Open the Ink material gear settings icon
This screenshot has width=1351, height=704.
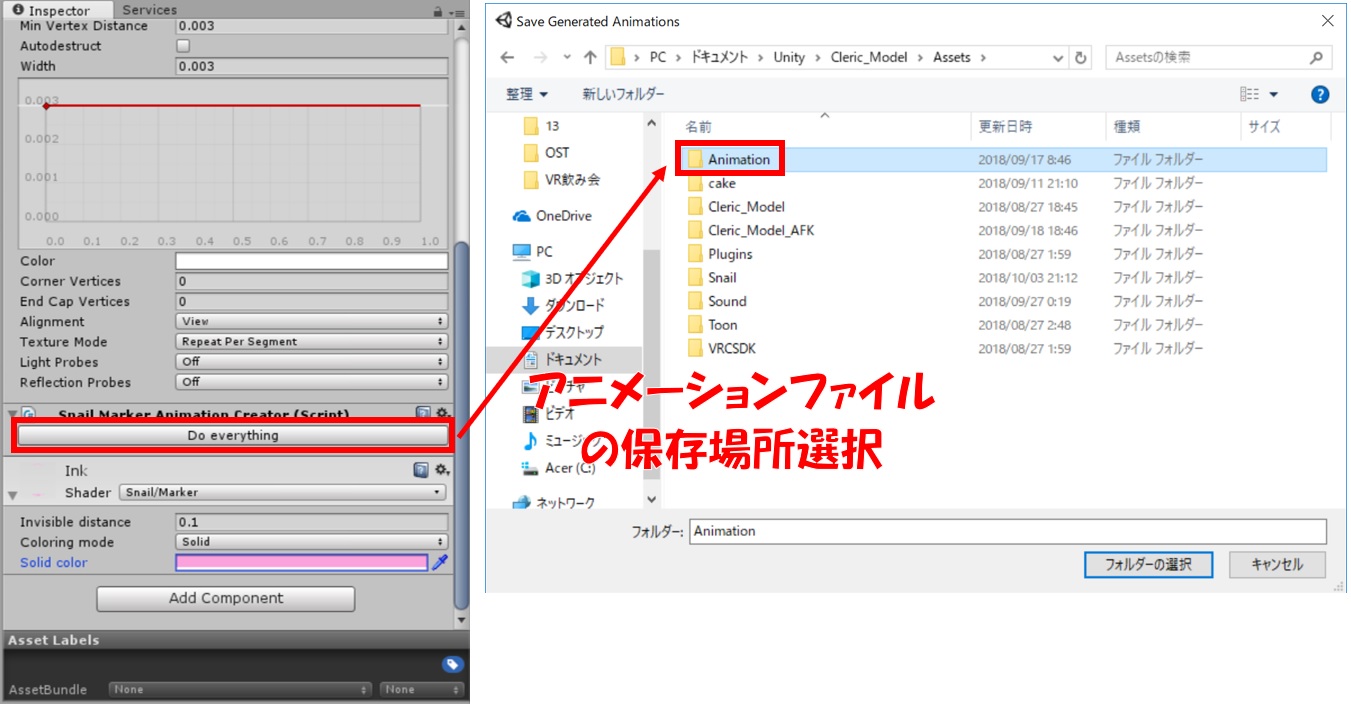coord(441,470)
